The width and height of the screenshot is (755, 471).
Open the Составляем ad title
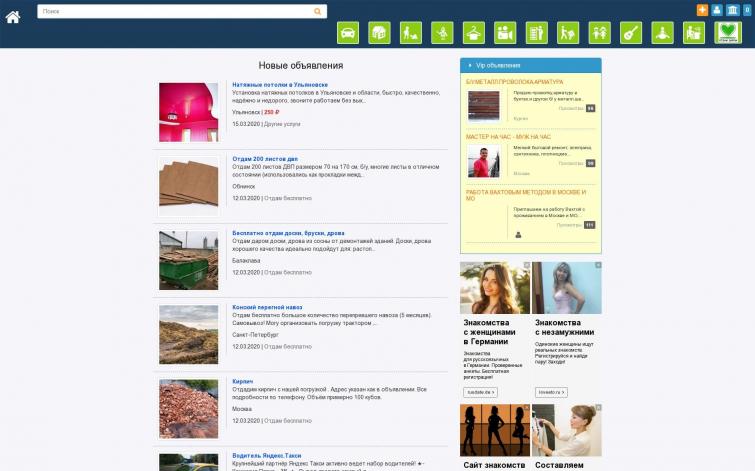[559, 465]
